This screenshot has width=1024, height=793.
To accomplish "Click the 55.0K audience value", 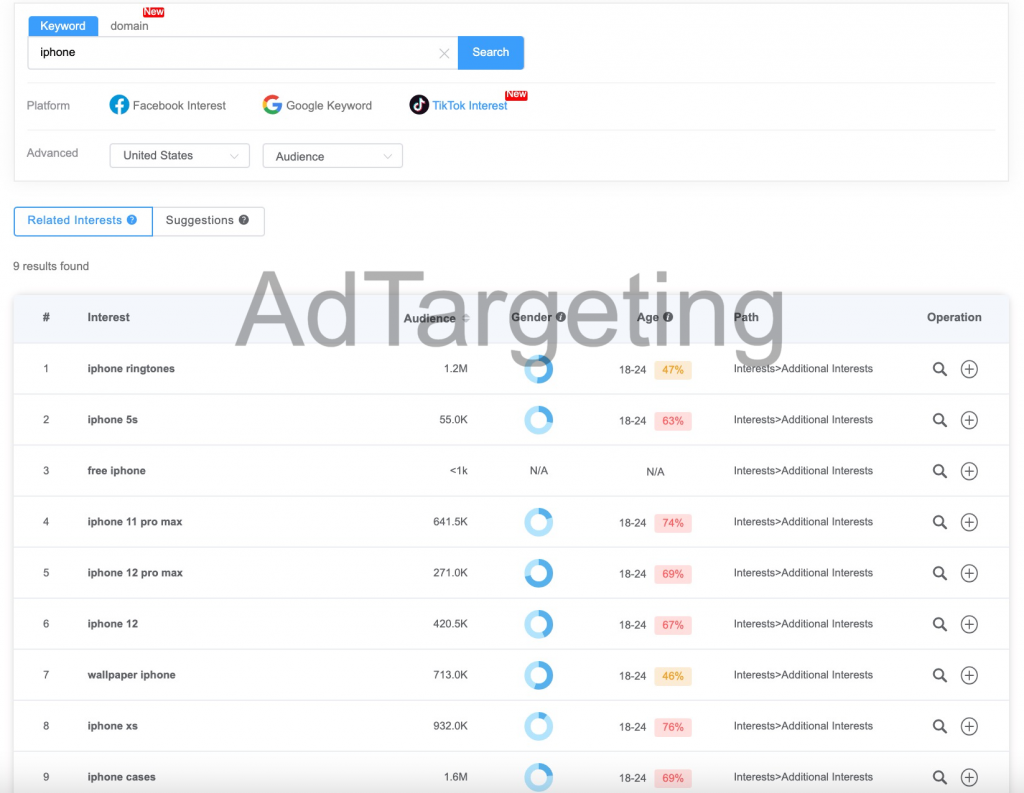I will tap(453, 419).
